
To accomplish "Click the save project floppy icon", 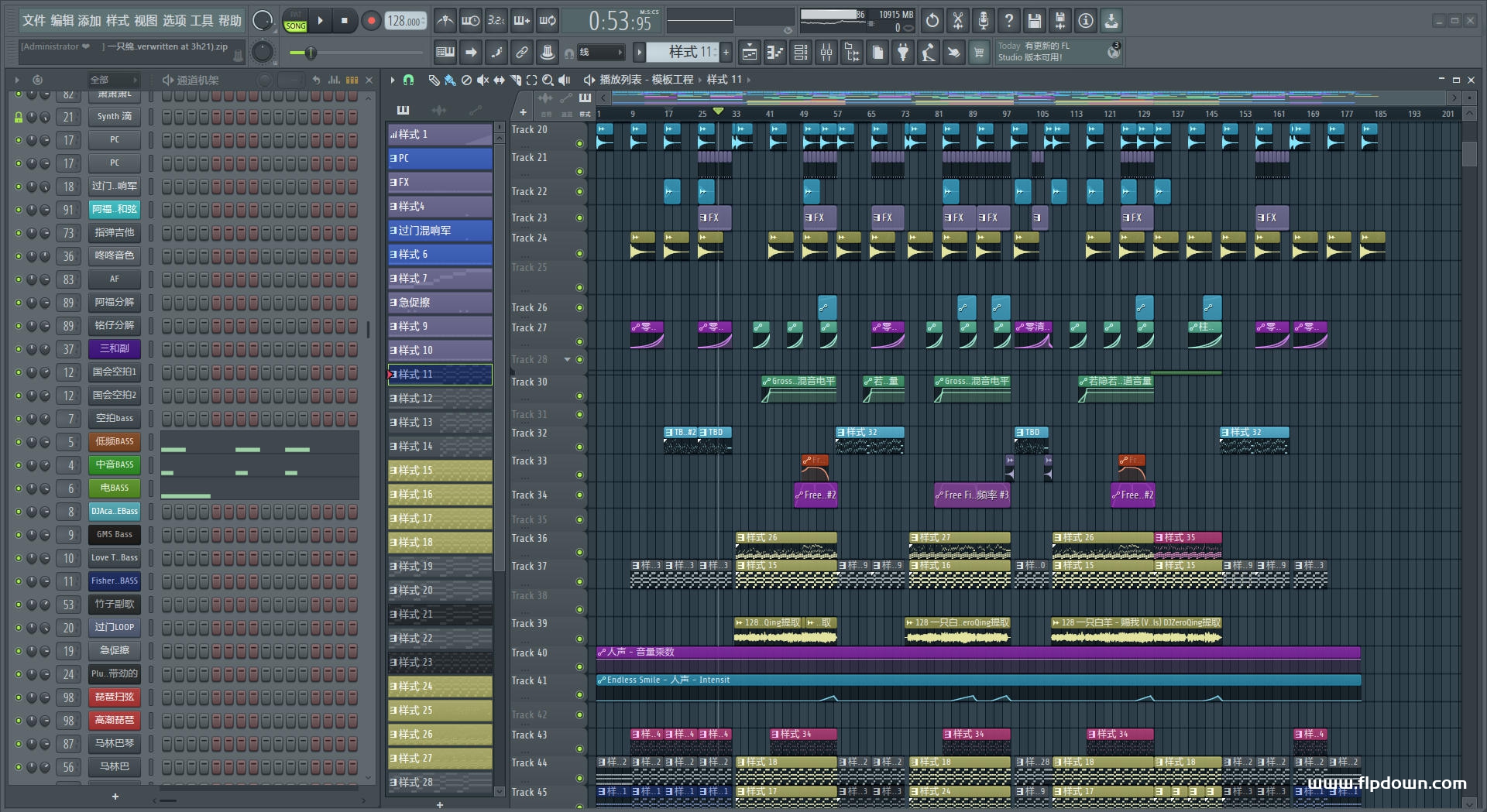I will 1034,21.
